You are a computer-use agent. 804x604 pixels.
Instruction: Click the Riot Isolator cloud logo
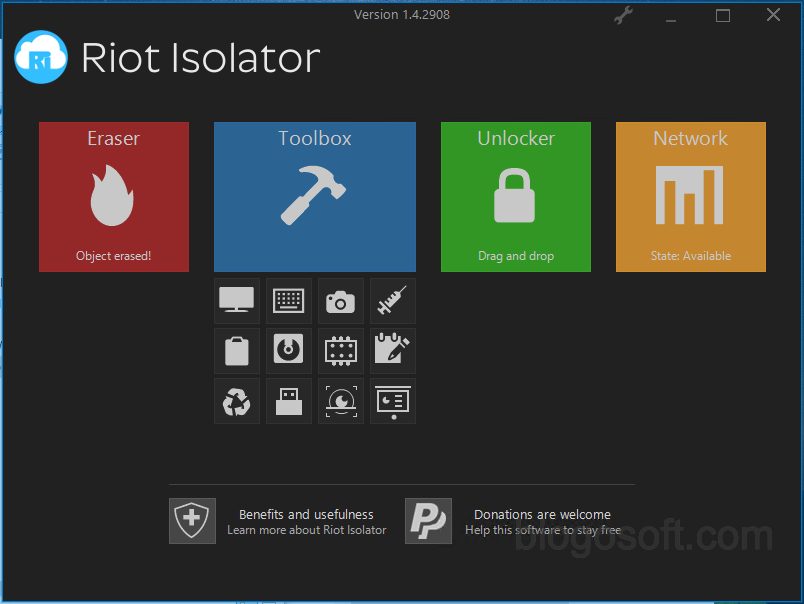point(41,57)
